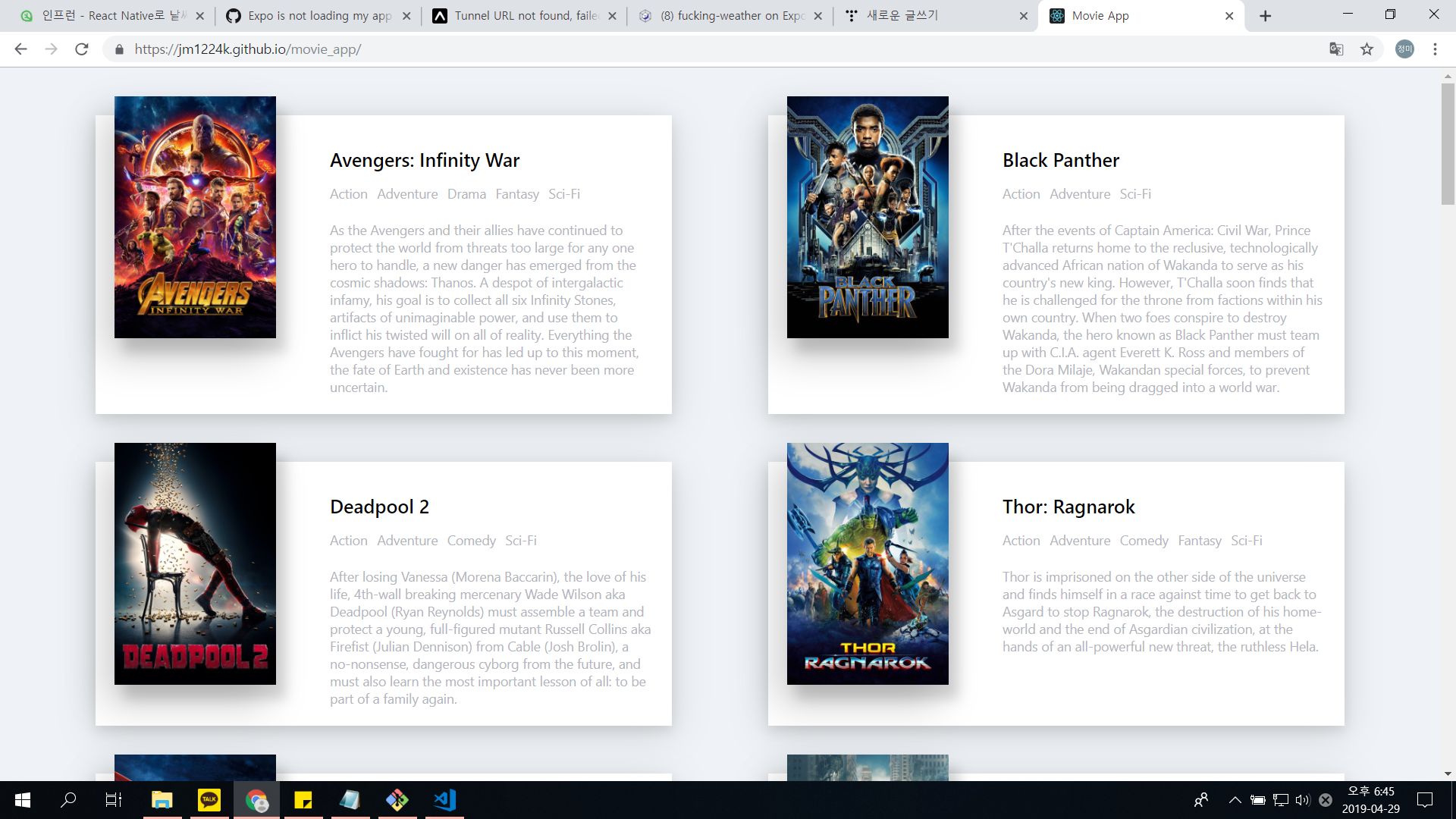Click the page vertical scrollbar thumb
Viewport: 1456px width, 819px height.
tap(1448, 144)
